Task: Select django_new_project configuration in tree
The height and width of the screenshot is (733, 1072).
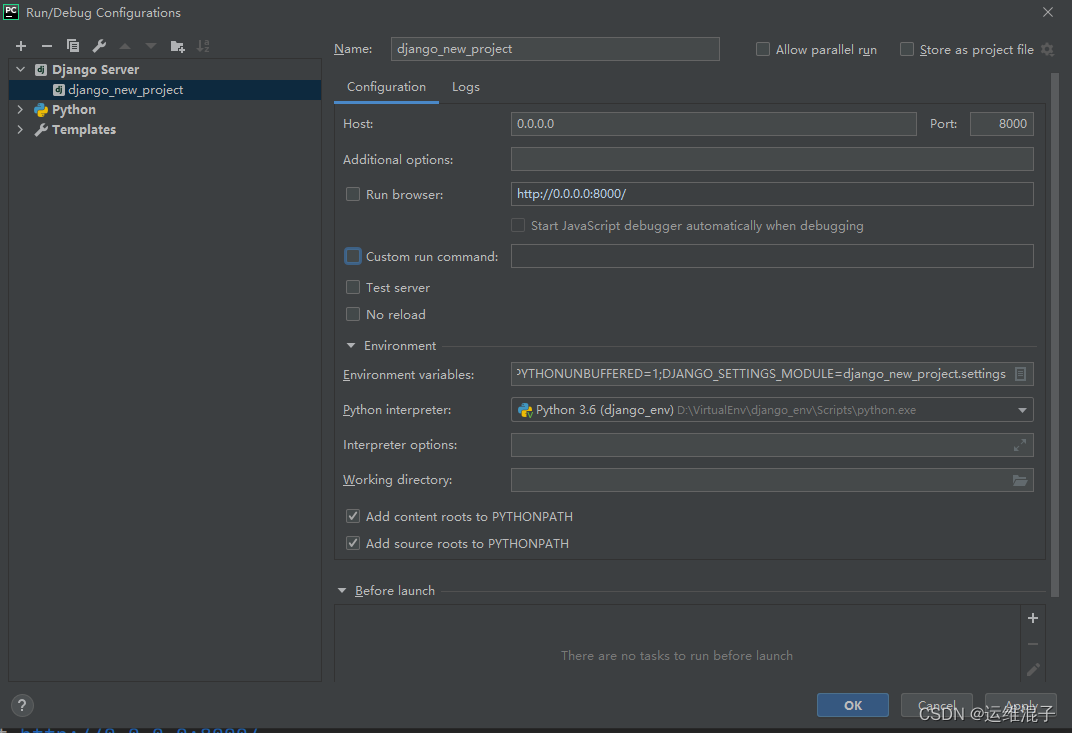Action: pyautogui.click(x=165, y=90)
